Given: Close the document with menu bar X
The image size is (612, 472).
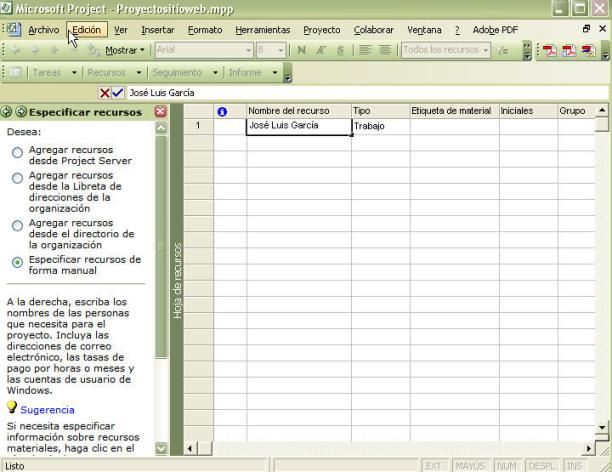Looking at the screenshot, I should coord(603,28).
